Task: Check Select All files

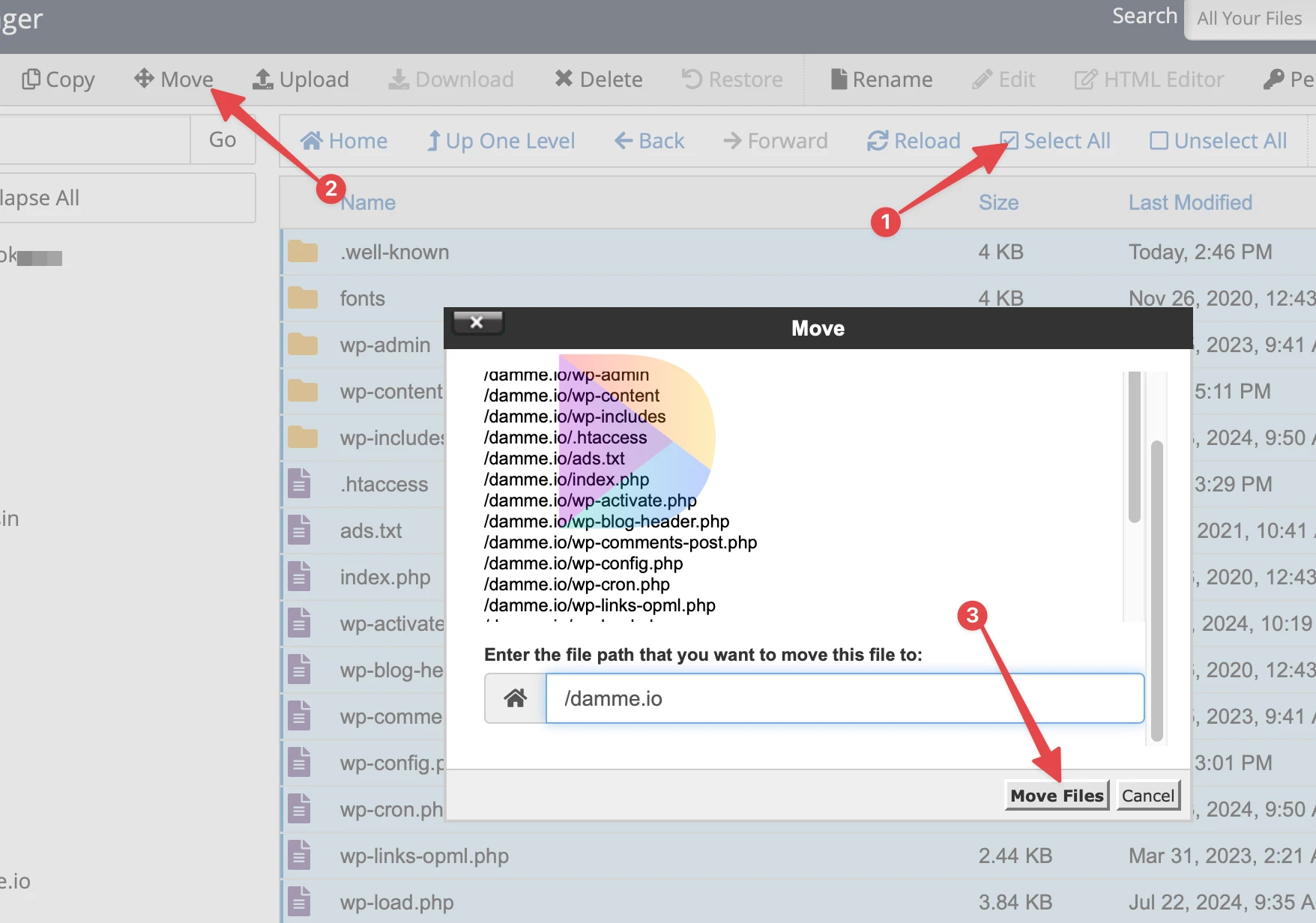Action: [x=1055, y=141]
